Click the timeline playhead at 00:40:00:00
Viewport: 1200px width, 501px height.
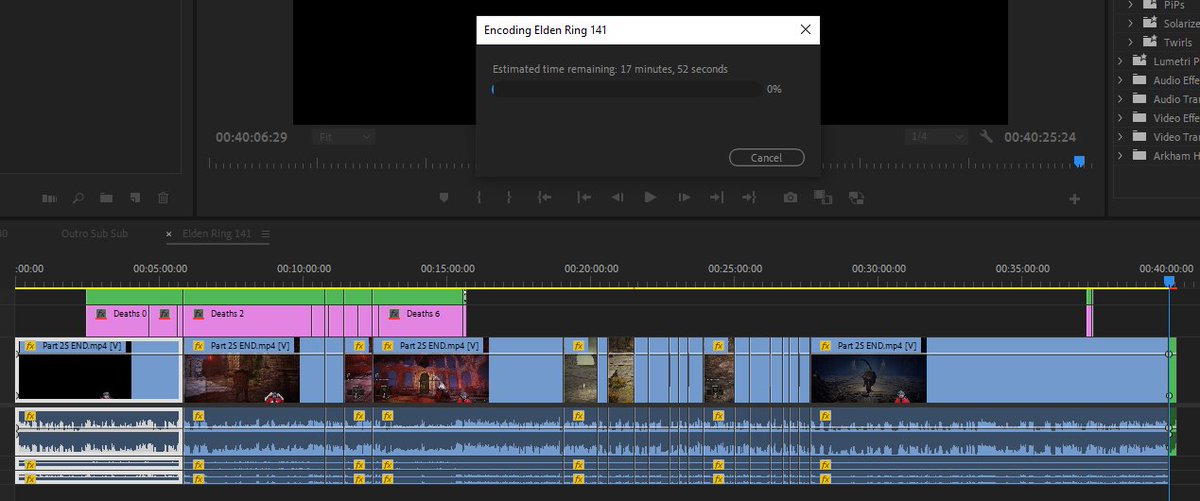[x=1168, y=283]
